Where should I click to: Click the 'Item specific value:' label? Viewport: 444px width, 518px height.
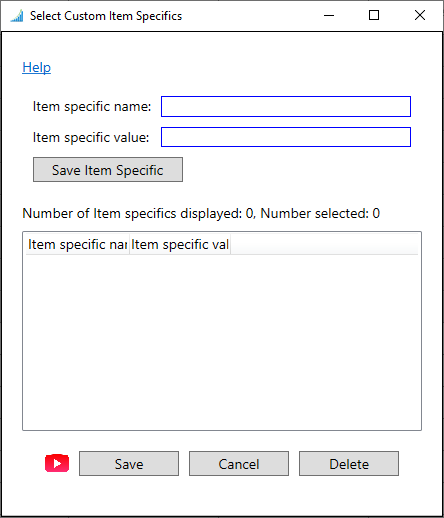click(91, 137)
